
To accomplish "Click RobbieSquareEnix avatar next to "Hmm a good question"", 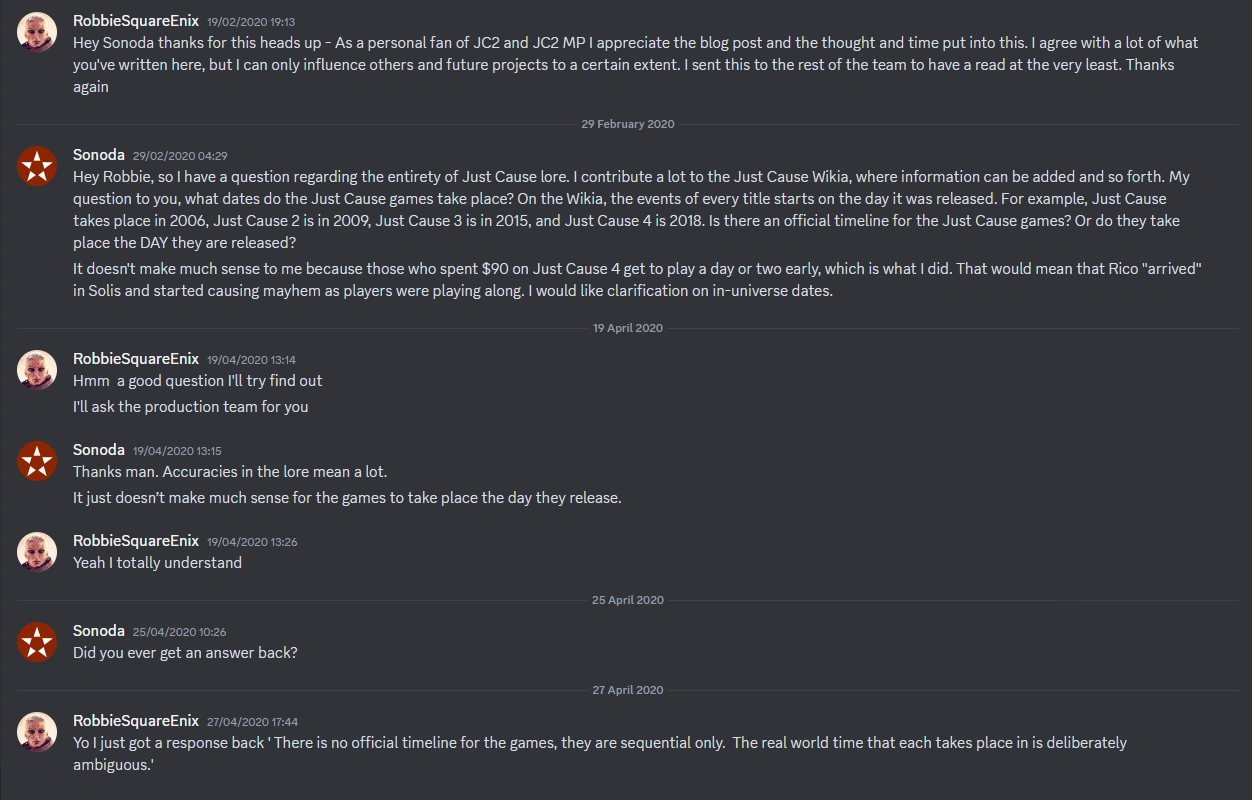I will (x=37, y=370).
